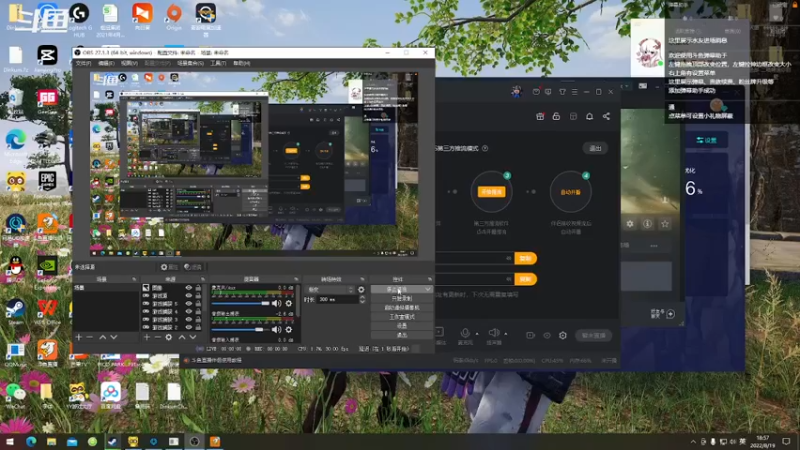Viewport: 800px width, 450px height.
Task: Move source down in Sources panel
Action: (193, 337)
